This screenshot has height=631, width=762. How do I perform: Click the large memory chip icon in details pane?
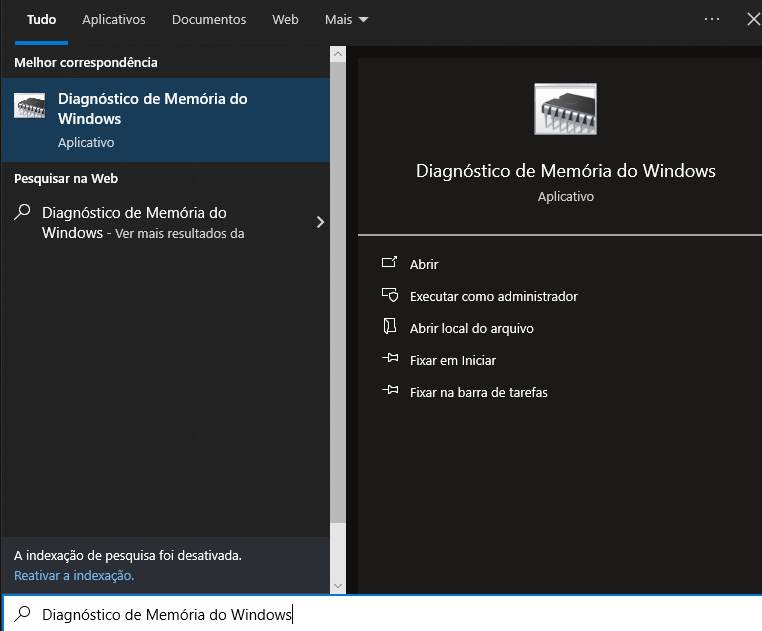[565, 109]
